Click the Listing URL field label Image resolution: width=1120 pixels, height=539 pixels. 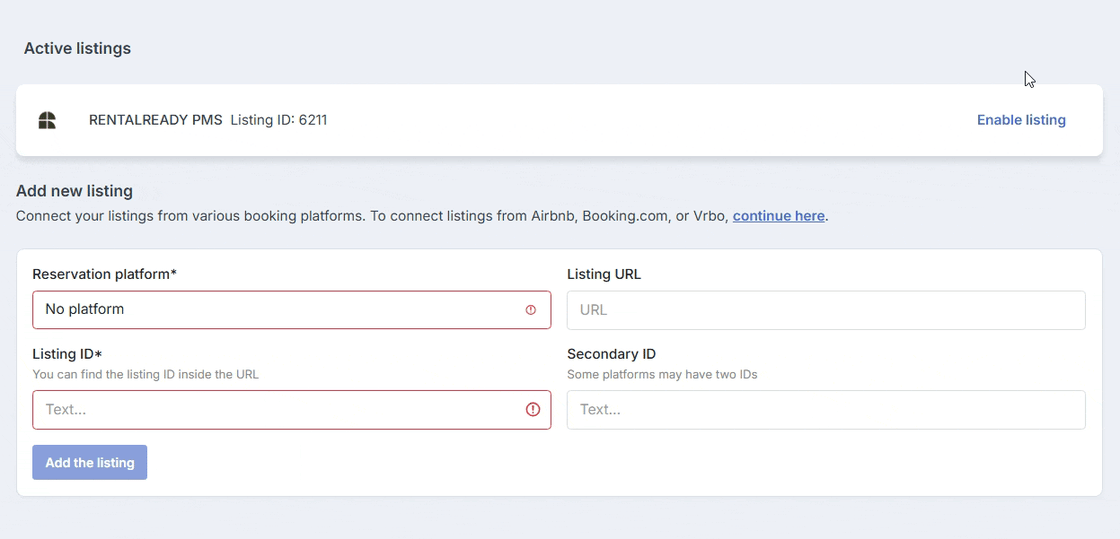tap(604, 274)
